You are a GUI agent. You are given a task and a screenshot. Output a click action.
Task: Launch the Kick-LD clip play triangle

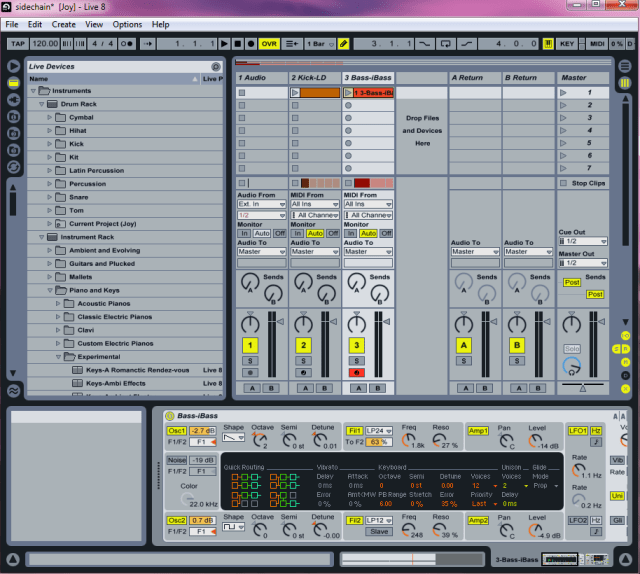click(x=295, y=92)
